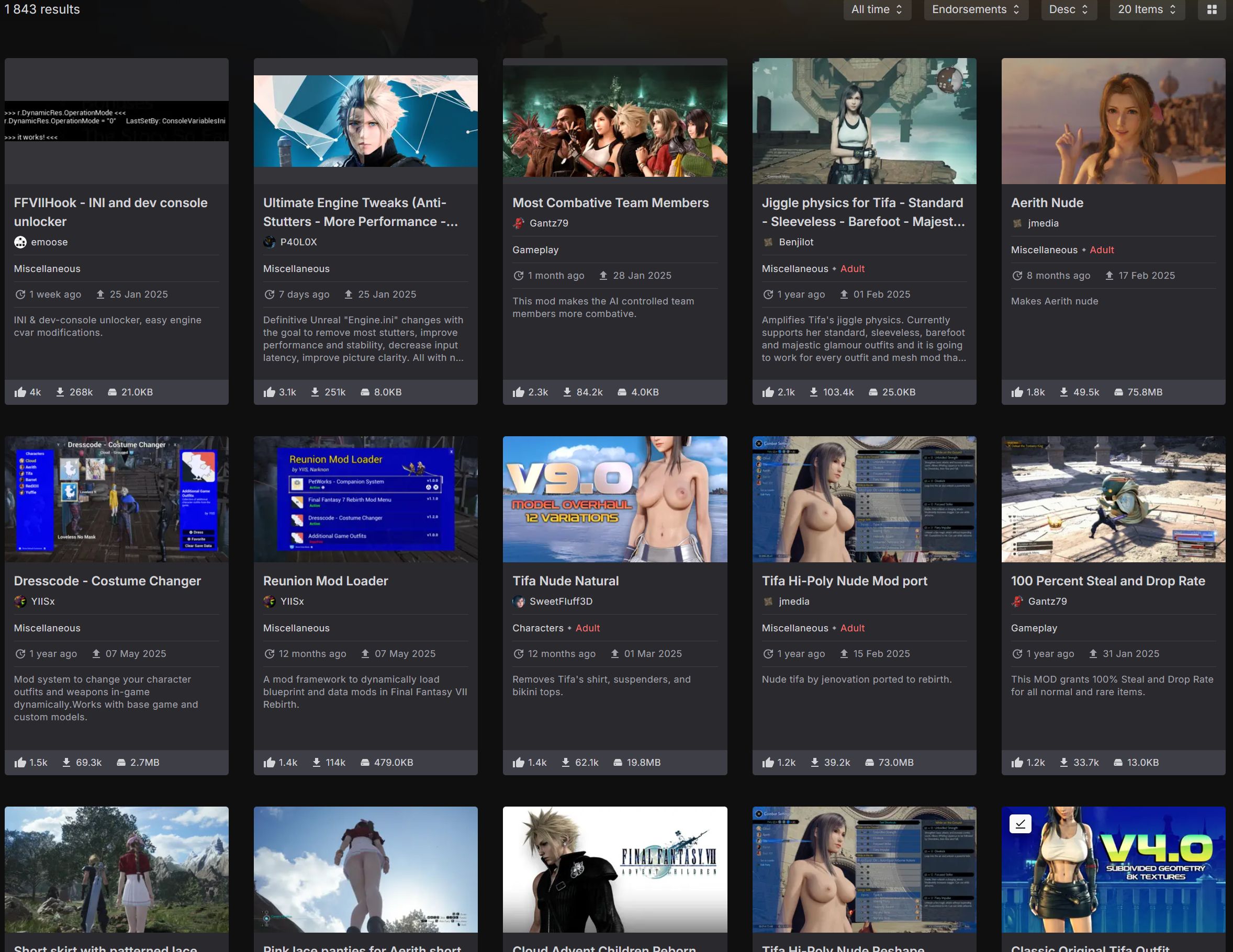Select Gameplay category on Most Combative Team Members

(535, 250)
